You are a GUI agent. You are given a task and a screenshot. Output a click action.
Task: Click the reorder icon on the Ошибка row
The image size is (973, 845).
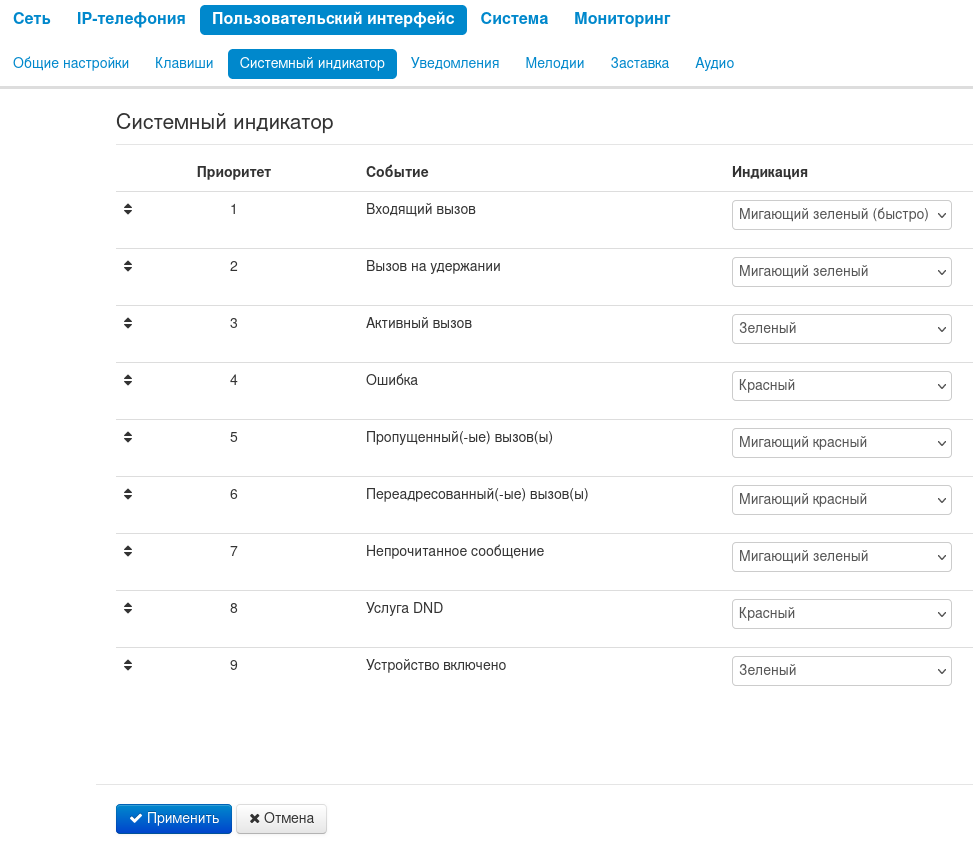(x=128, y=381)
